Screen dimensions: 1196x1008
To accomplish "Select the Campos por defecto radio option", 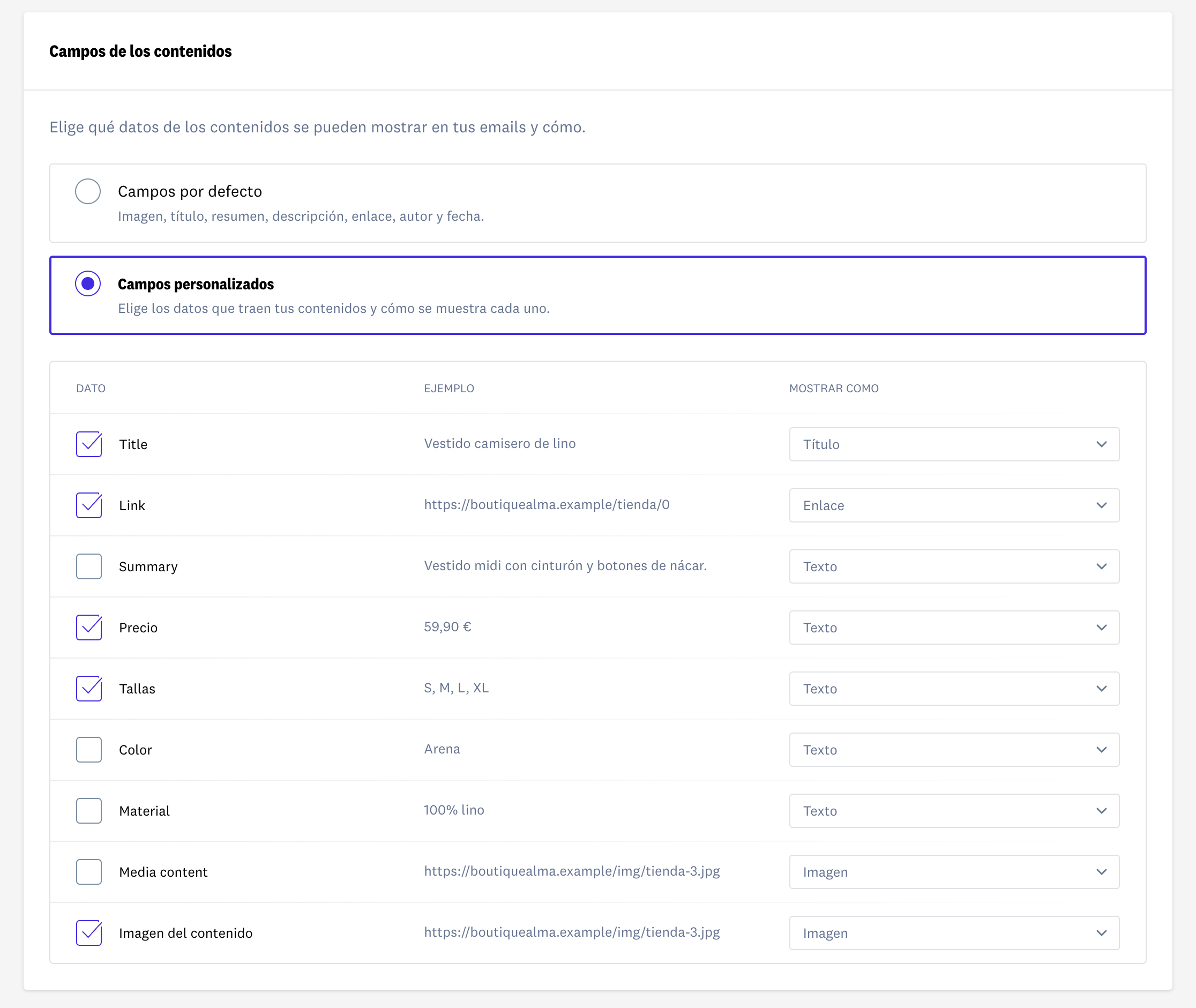I will tap(88, 191).
